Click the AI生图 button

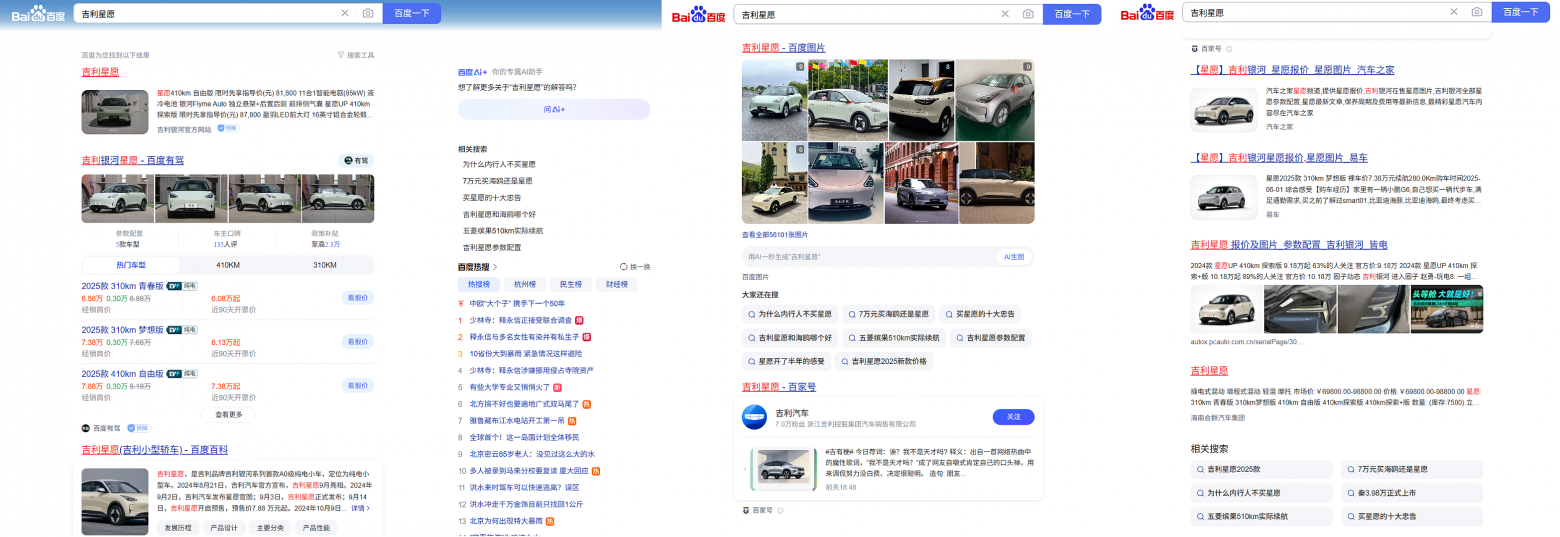click(1014, 257)
